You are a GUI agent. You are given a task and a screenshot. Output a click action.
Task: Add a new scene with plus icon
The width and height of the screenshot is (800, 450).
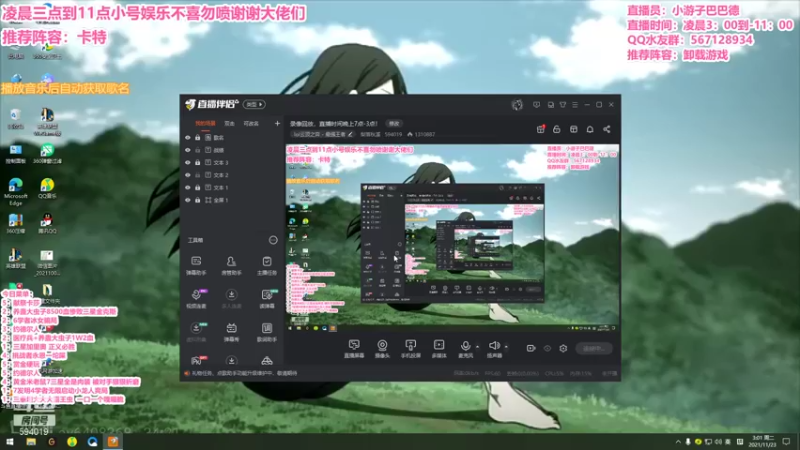pyautogui.click(x=277, y=123)
